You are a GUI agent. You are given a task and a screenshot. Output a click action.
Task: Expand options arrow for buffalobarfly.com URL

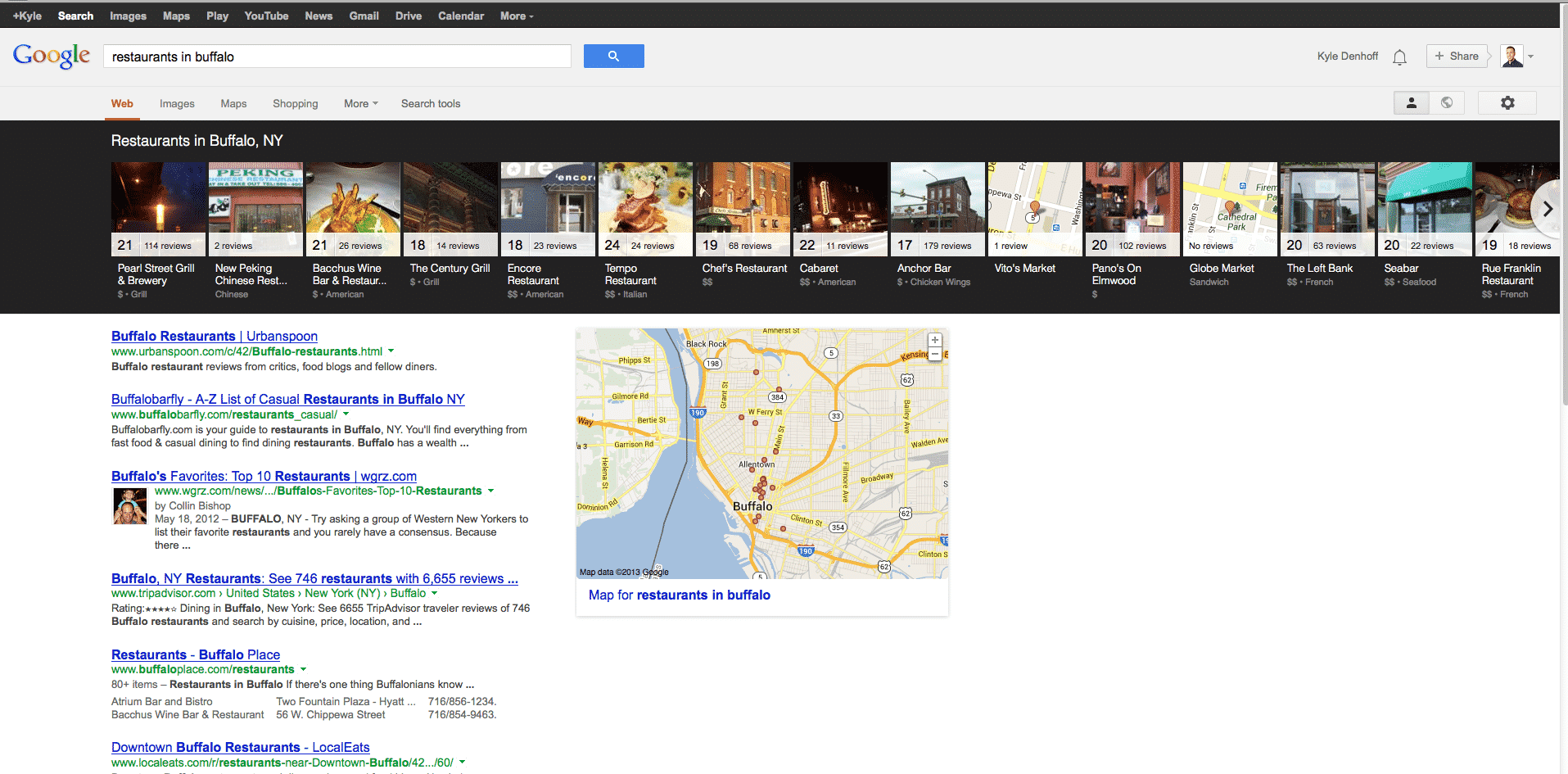346,414
